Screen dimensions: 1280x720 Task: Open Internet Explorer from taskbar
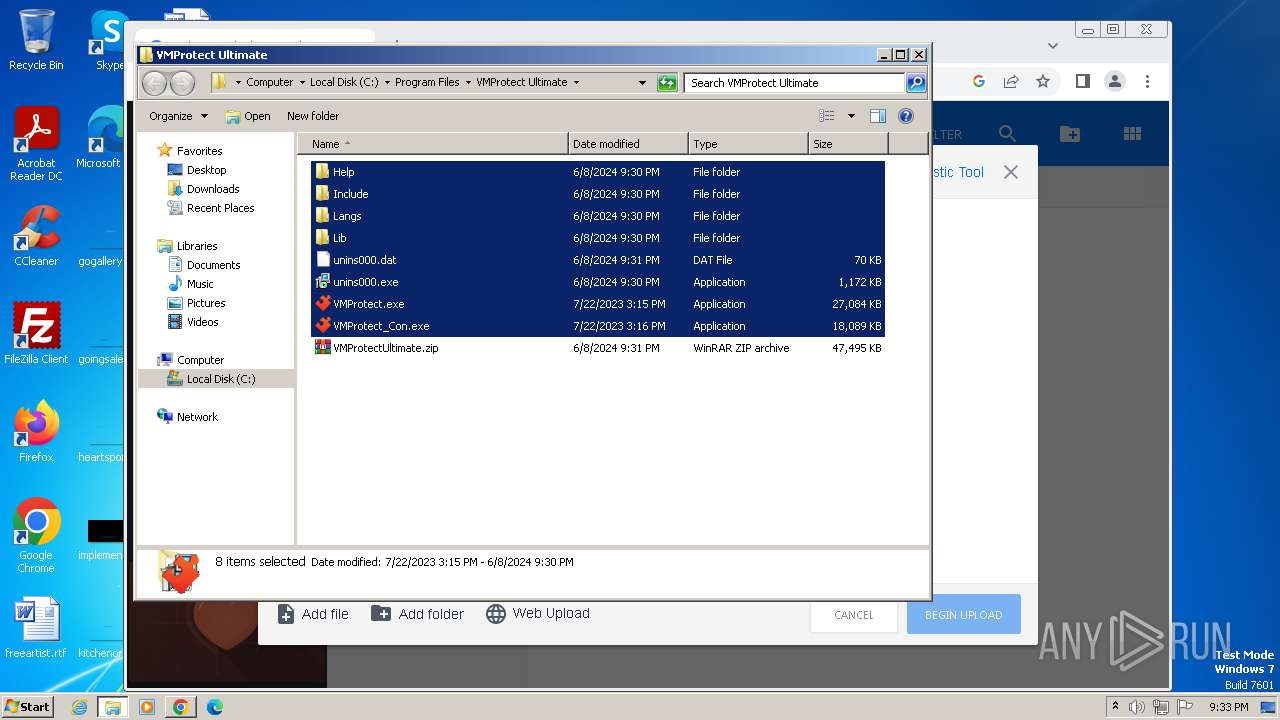(x=79, y=707)
